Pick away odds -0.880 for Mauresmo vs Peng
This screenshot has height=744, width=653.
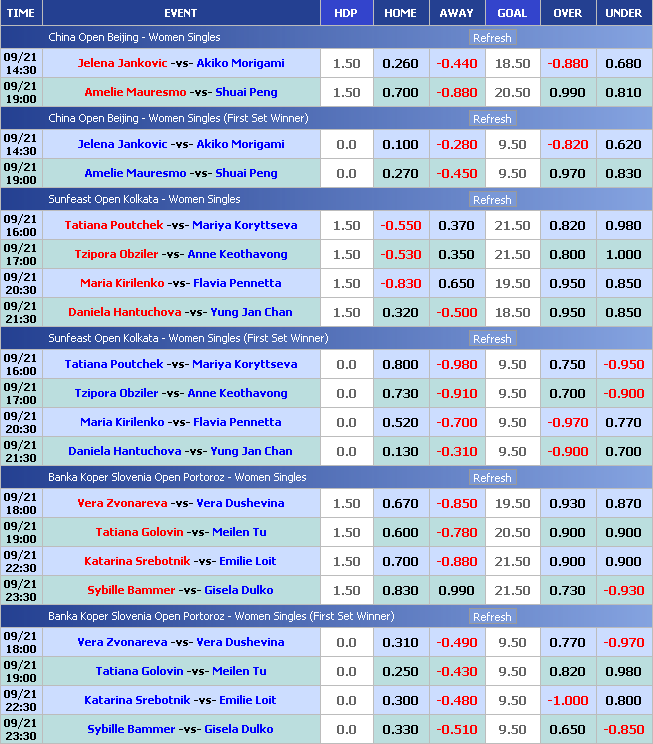tap(456, 92)
